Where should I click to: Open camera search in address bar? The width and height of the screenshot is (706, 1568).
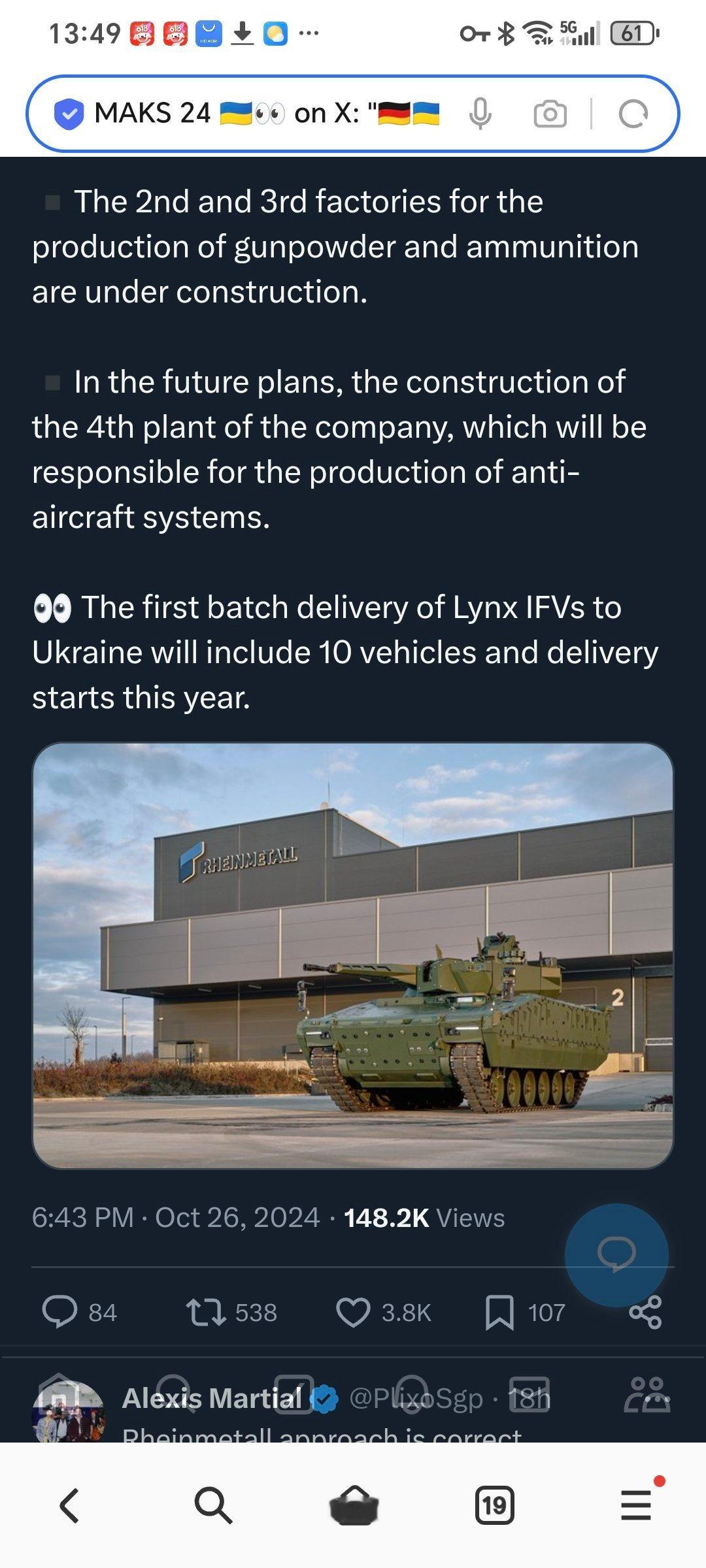pyautogui.click(x=550, y=114)
